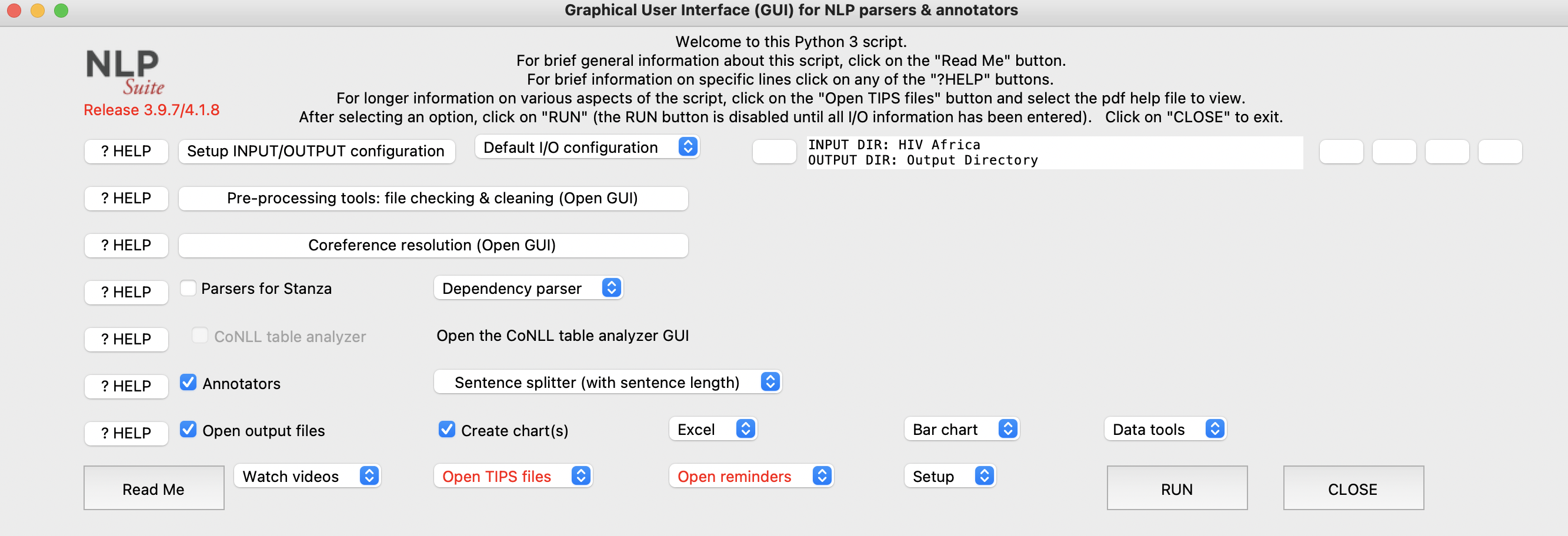Uncheck the Create chart(s) option

[x=447, y=430]
